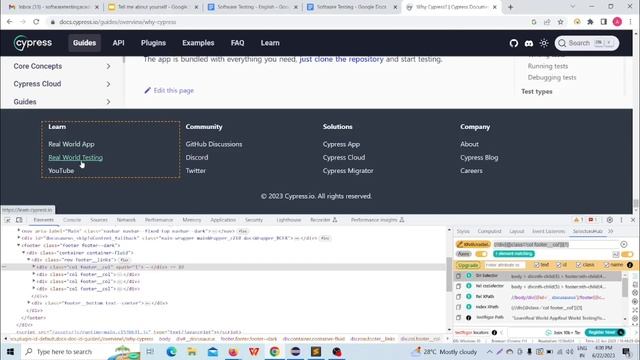Open the Careers footer link

coord(471,171)
